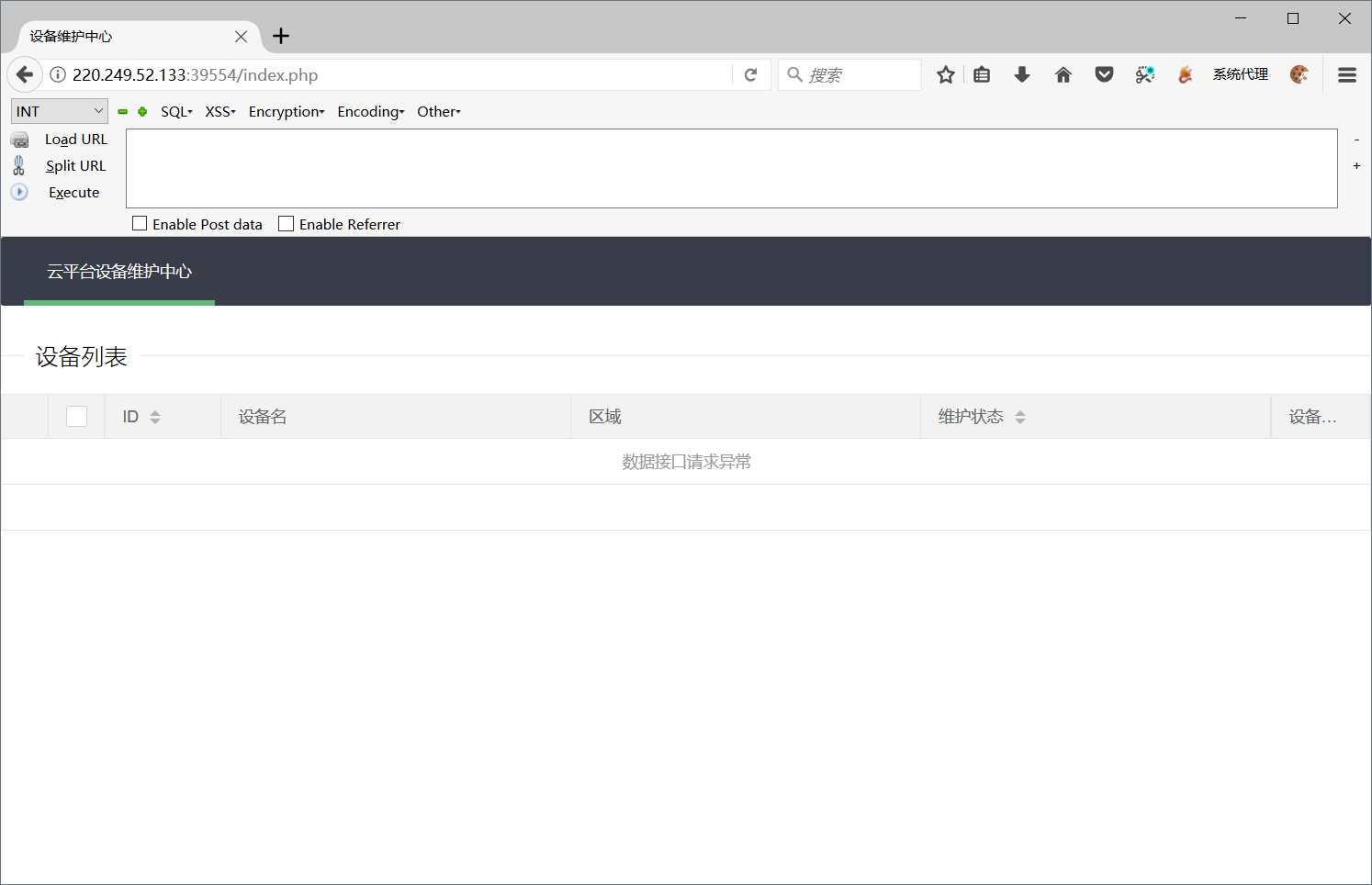Viewport: 1372px width, 885px height.
Task: Save the page to Pocket
Action: tap(1104, 74)
